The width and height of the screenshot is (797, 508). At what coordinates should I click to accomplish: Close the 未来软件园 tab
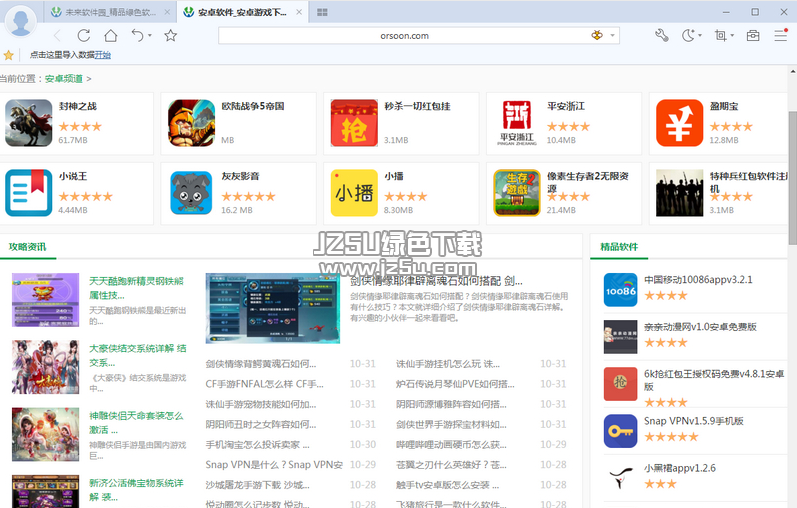tap(167, 12)
